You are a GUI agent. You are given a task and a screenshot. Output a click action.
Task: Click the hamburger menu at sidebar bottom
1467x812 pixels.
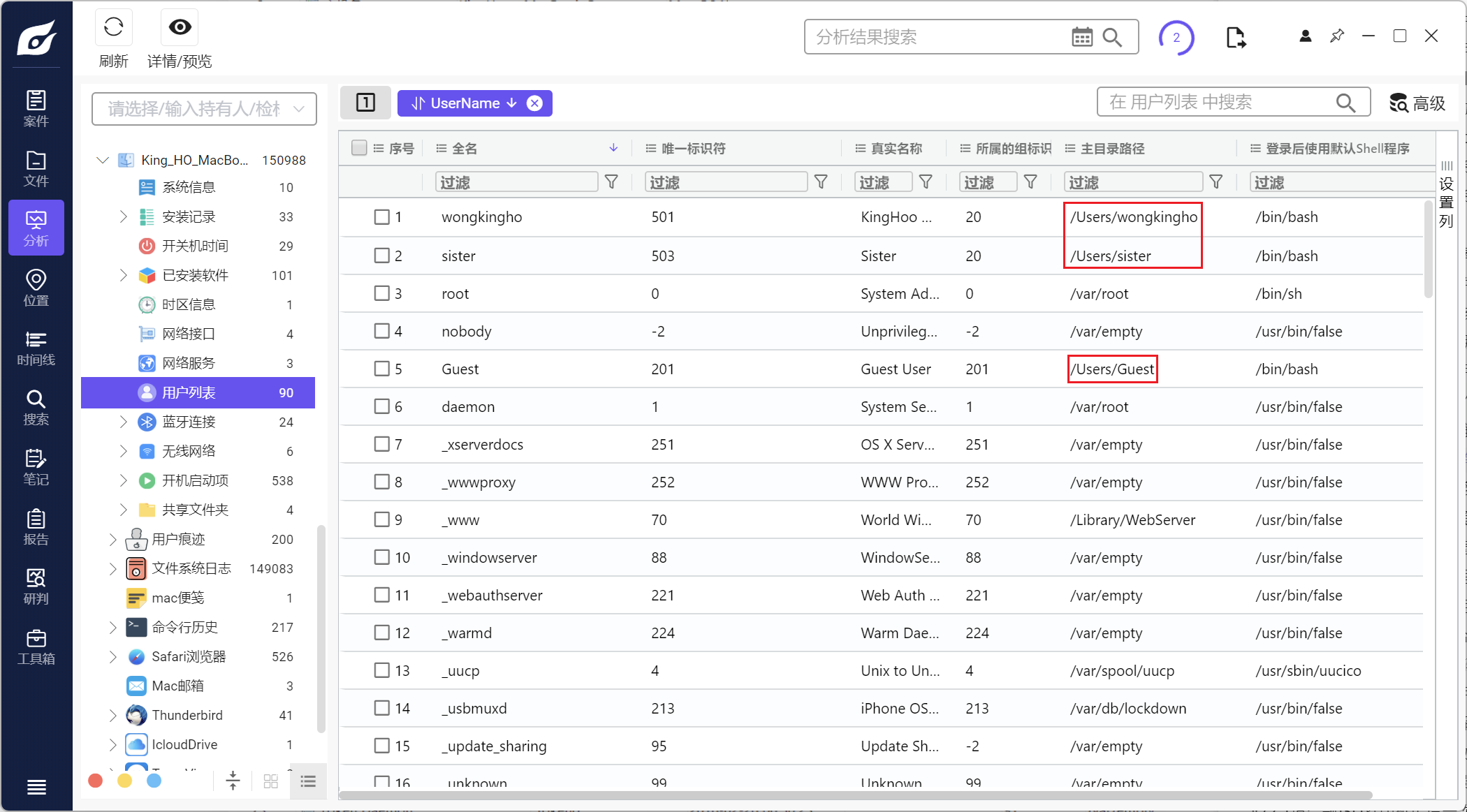[x=36, y=788]
